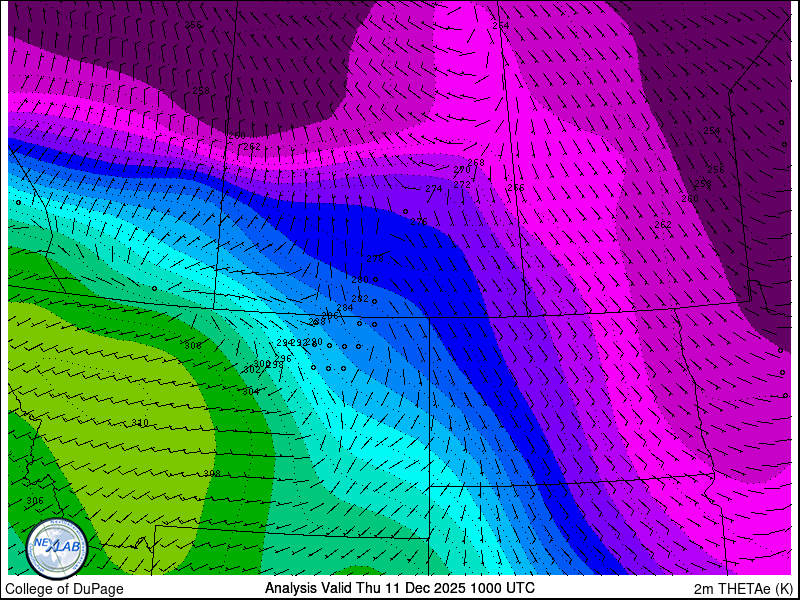Click the 282 contour label
The height and width of the screenshot is (600, 800).
click(360, 298)
